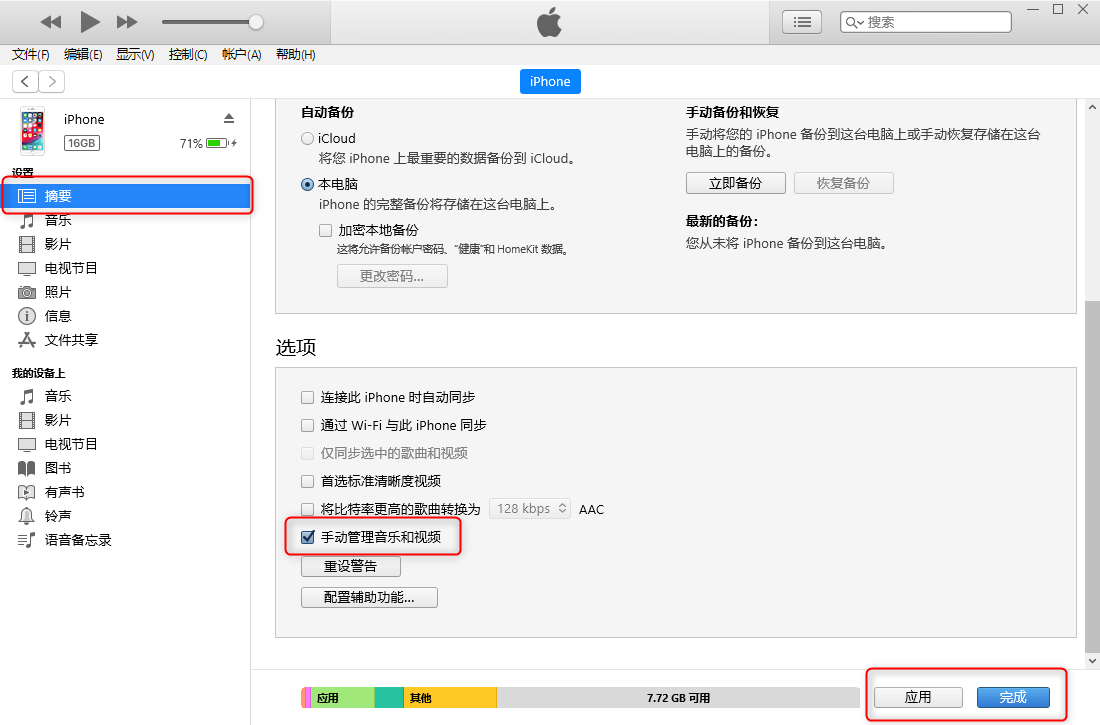
Task: Click the 应用 button
Action: (x=918, y=697)
